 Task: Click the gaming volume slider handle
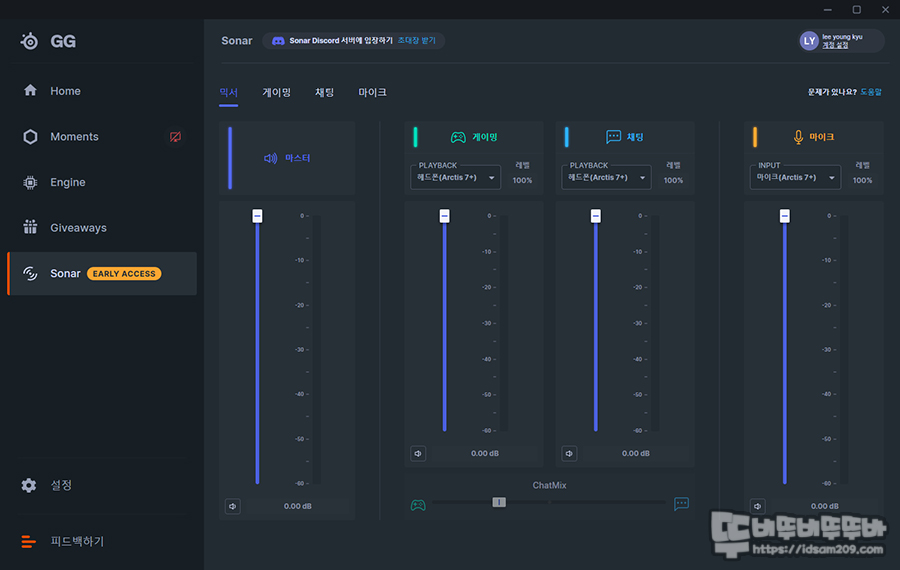coord(444,216)
